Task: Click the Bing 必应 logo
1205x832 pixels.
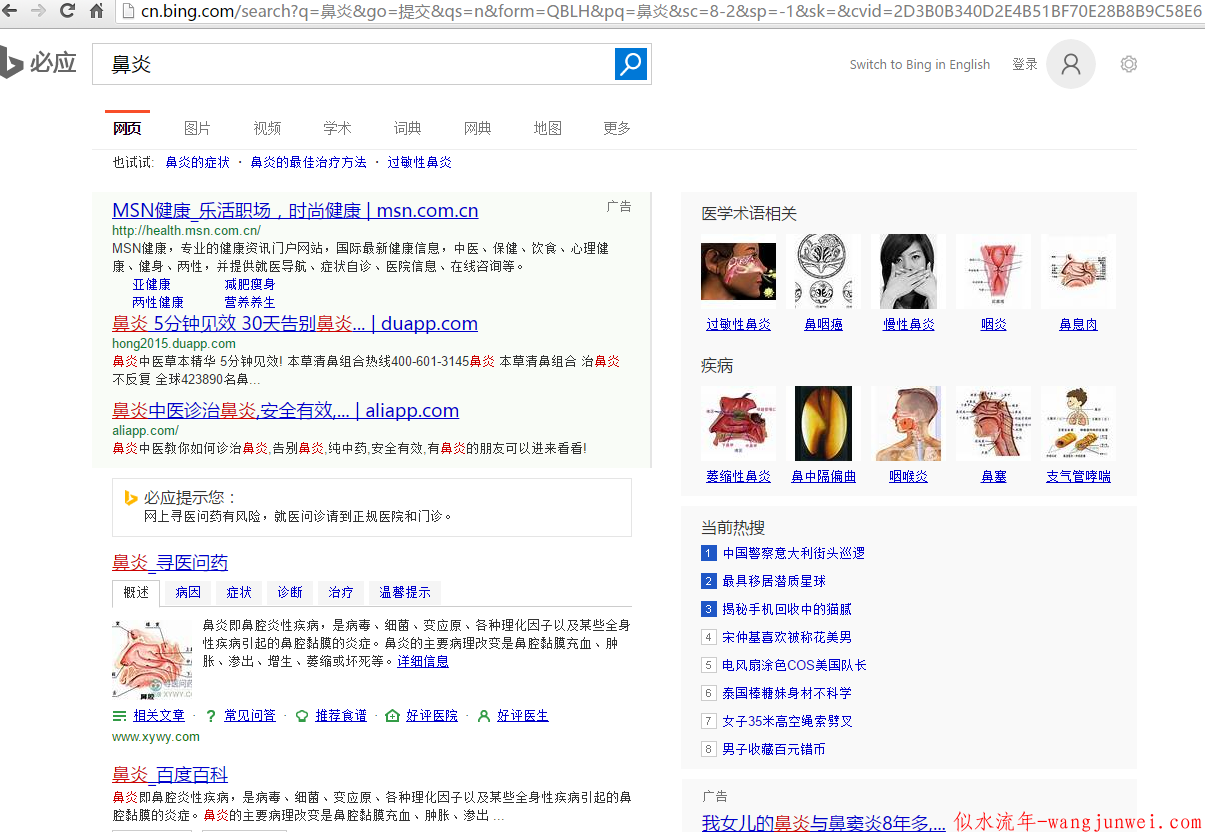Action: pos(39,63)
